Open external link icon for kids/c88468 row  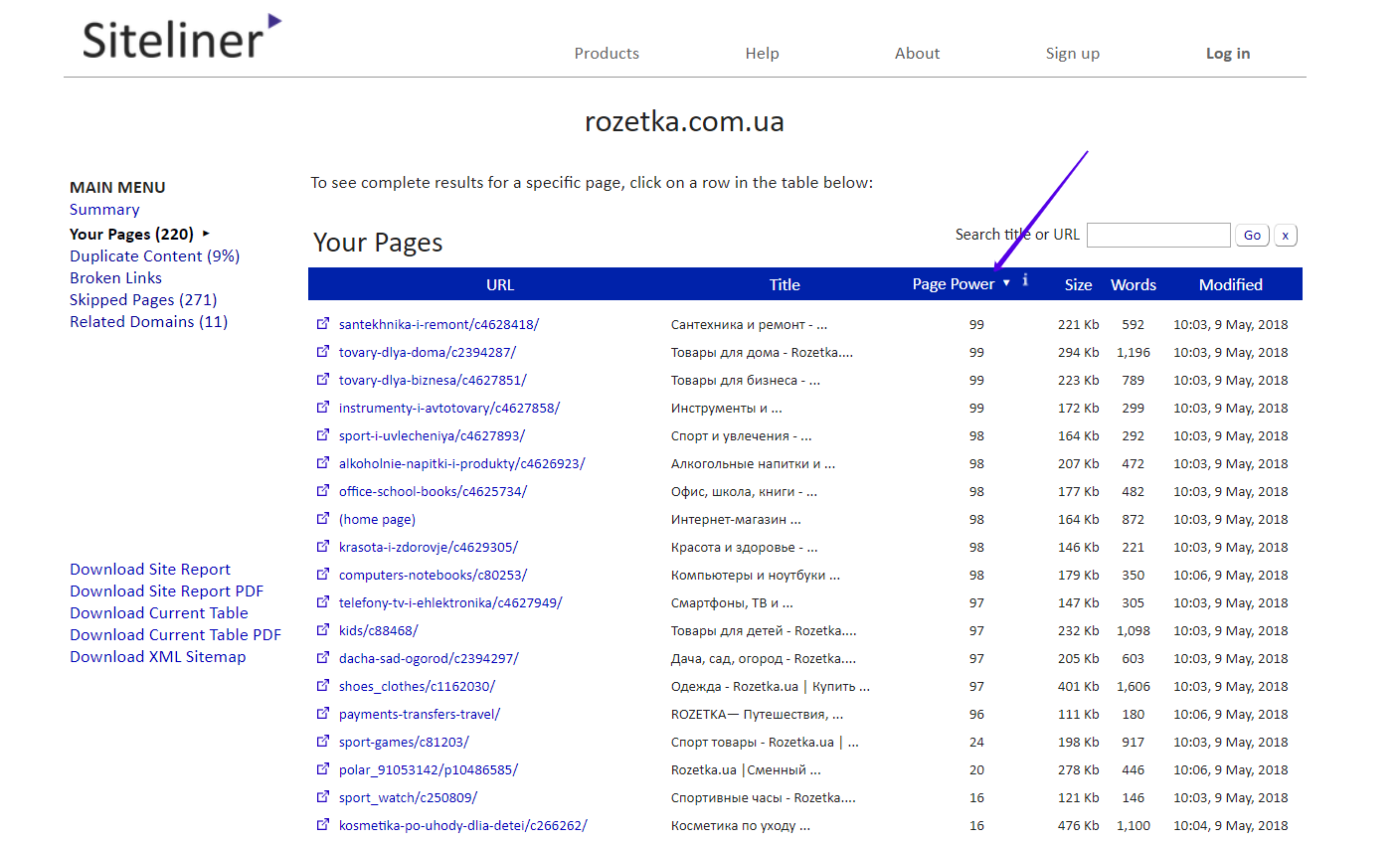[323, 630]
